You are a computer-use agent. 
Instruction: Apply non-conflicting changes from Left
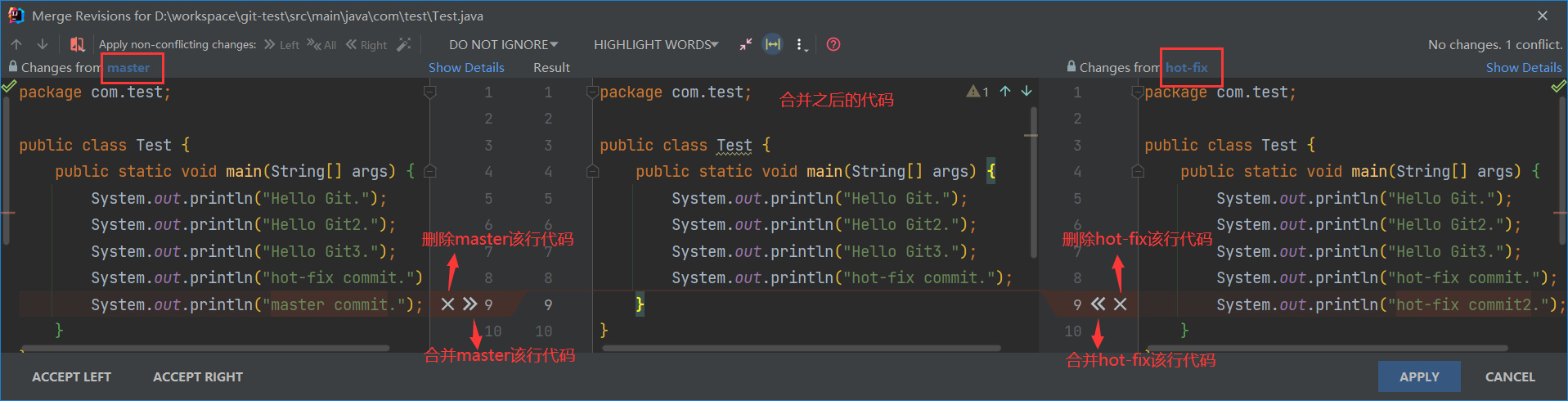point(281,45)
